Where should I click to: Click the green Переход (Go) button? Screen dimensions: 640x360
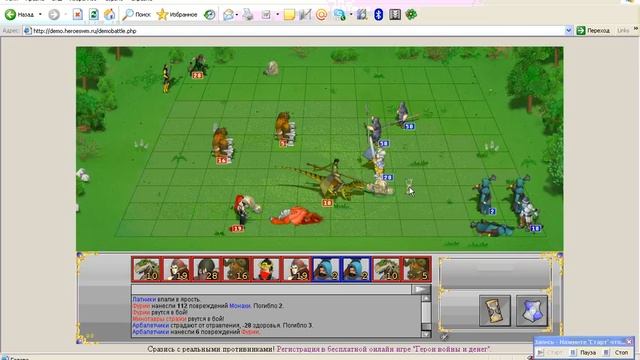(x=593, y=31)
